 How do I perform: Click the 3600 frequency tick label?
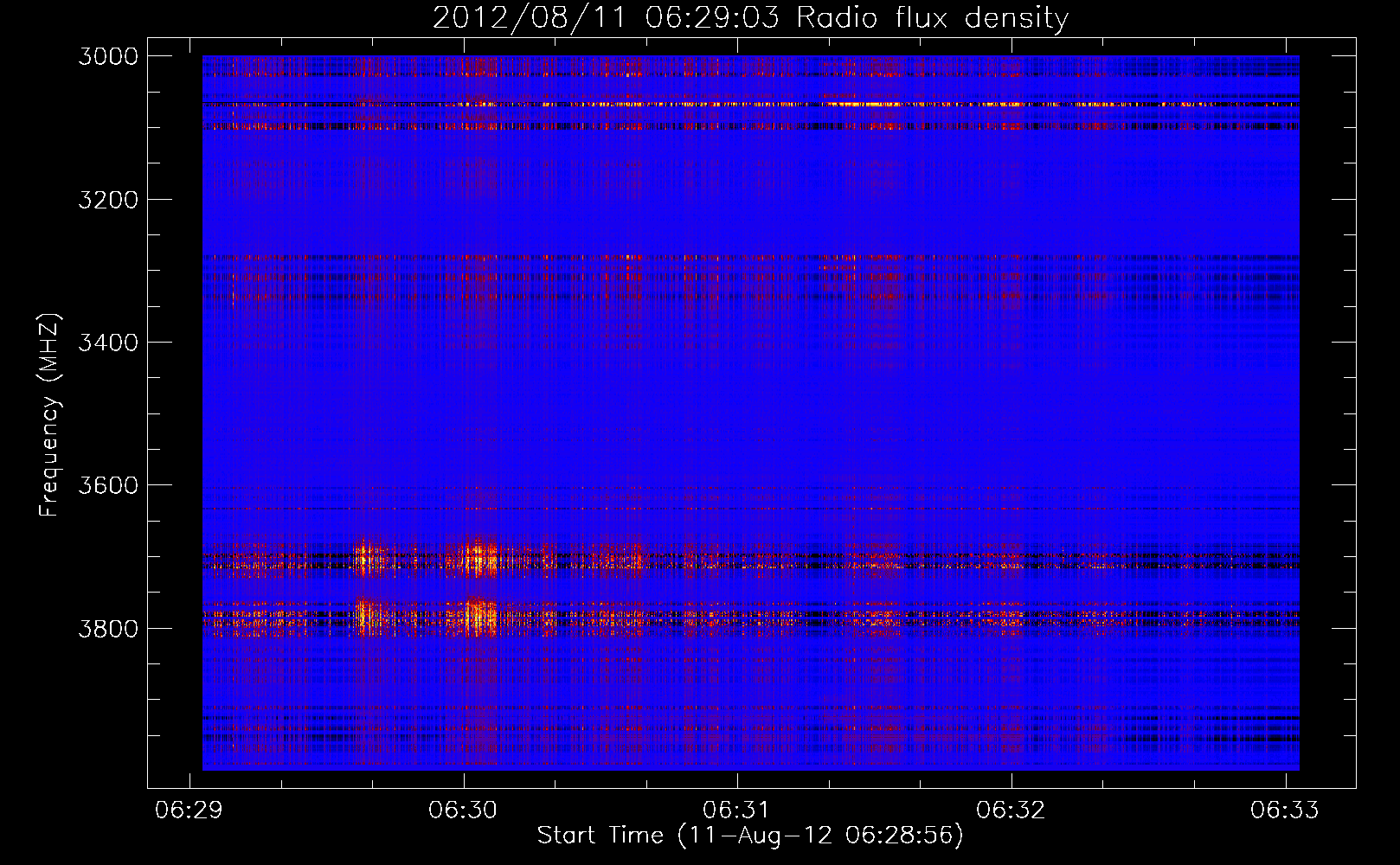click(x=108, y=485)
